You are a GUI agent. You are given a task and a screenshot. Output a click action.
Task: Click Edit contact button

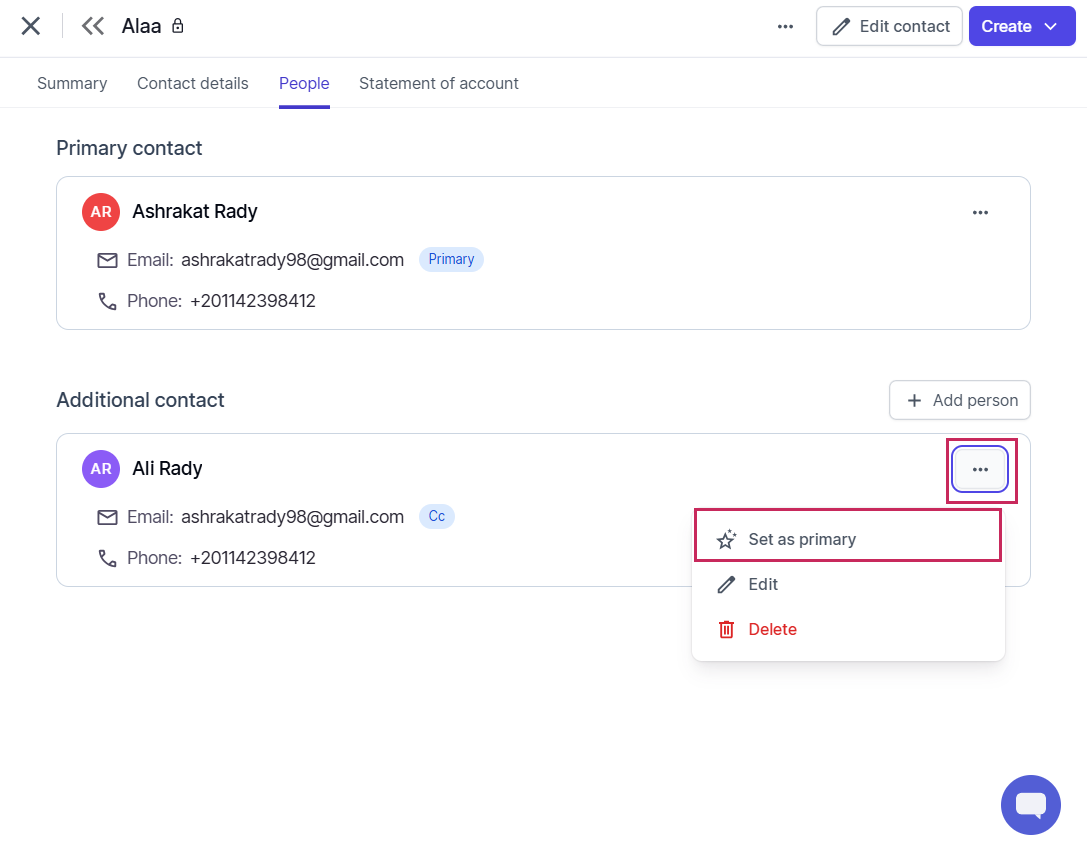pyautogui.click(x=889, y=26)
